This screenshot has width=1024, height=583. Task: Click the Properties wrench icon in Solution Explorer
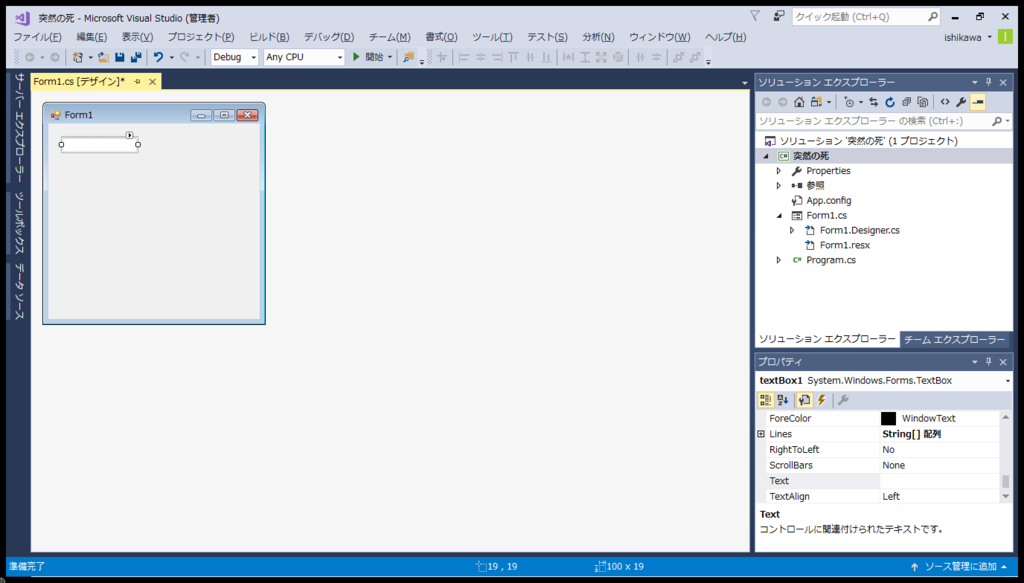tap(961, 102)
